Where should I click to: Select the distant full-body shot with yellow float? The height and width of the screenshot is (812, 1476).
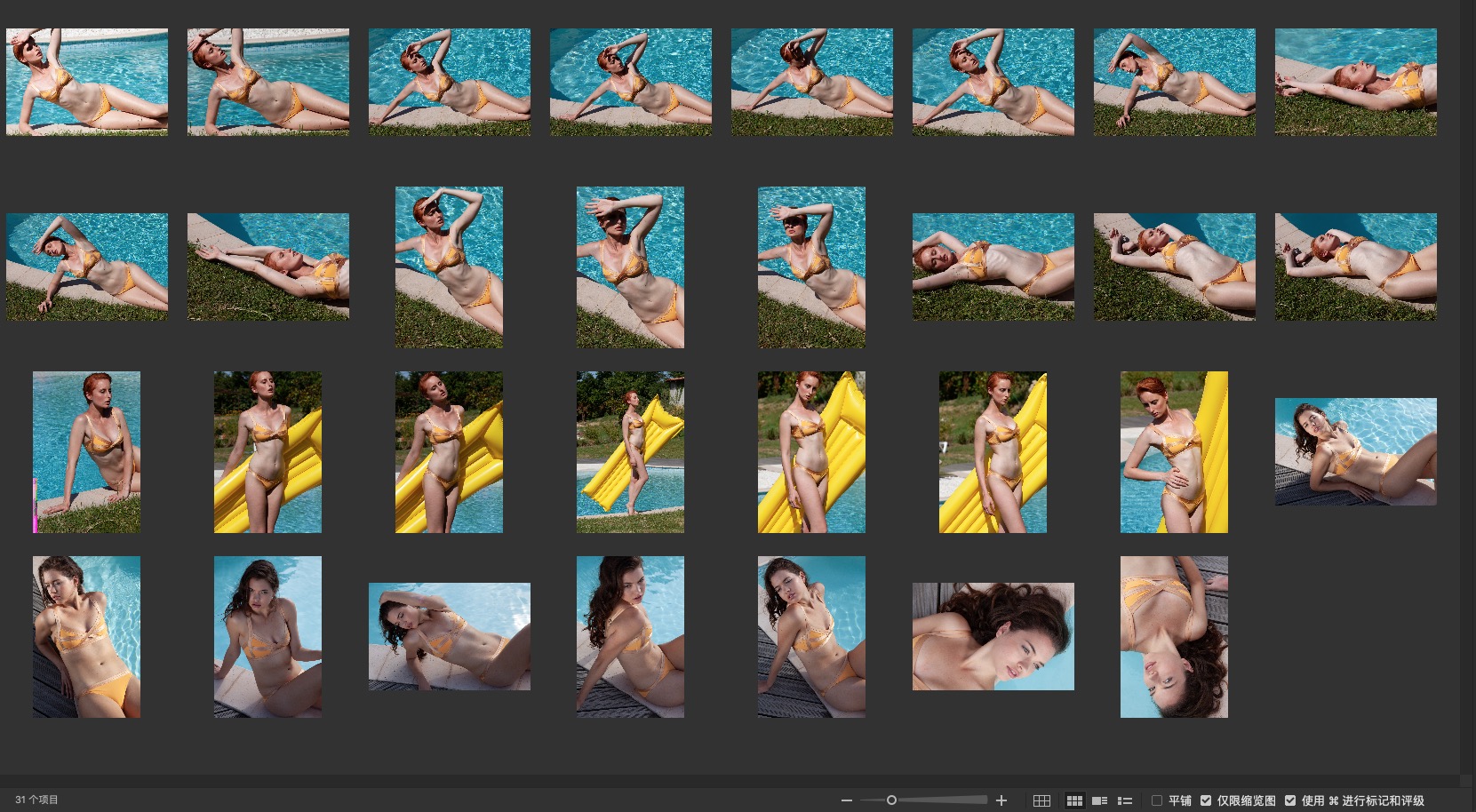coord(630,452)
